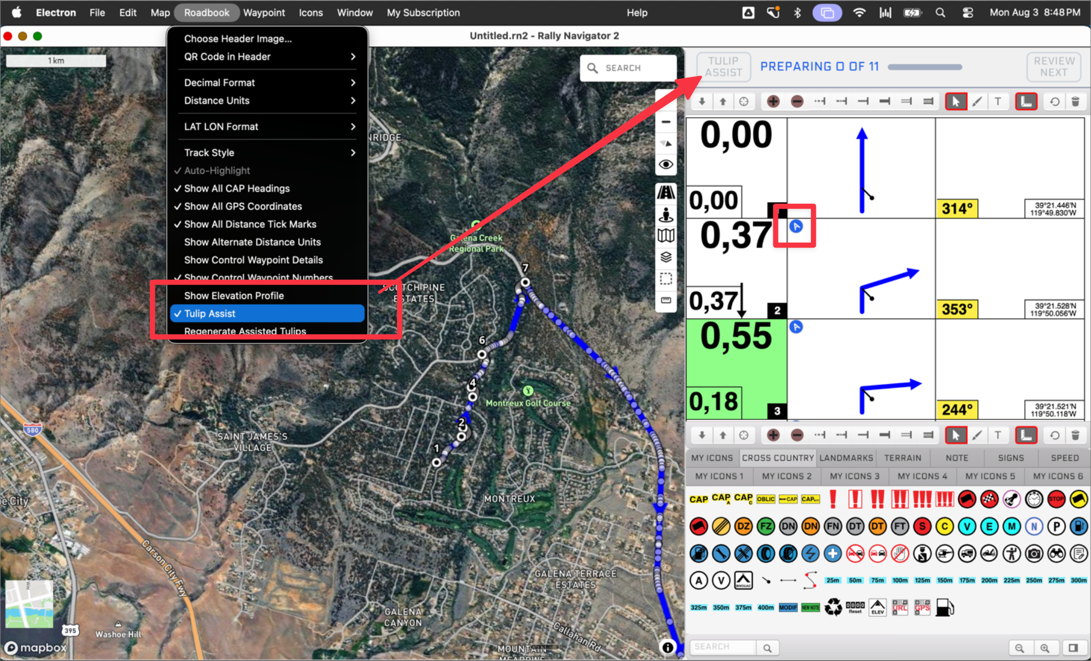Click the blue tulip-assist badge in the 0,37 row
The width and height of the screenshot is (1091, 661).
796,226
